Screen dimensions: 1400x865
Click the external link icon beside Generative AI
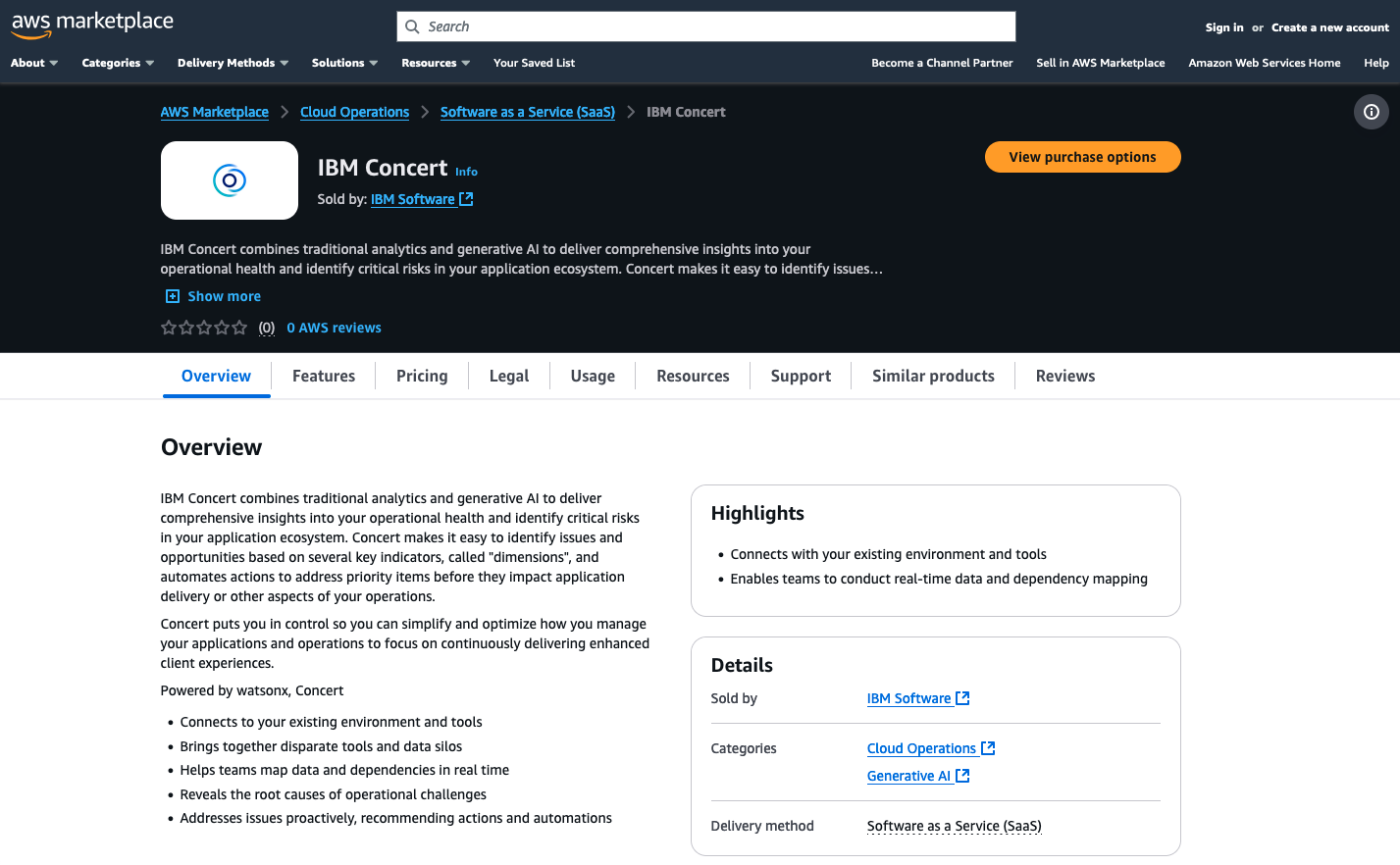pos(962,775)
